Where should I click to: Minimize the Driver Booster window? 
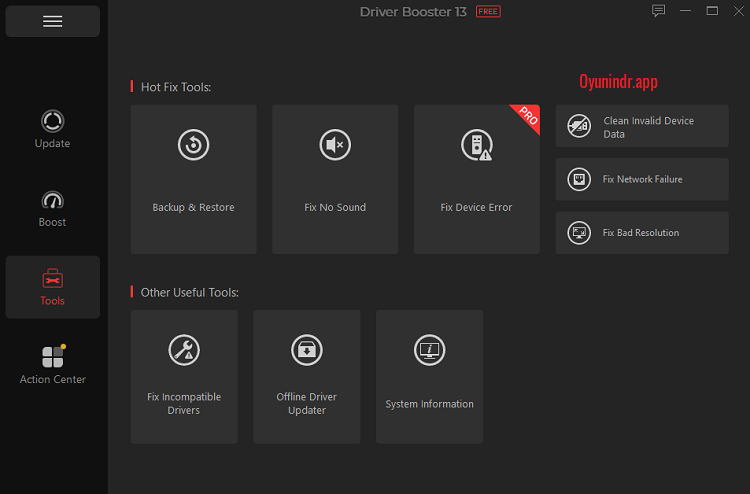(x=685, y=11)
